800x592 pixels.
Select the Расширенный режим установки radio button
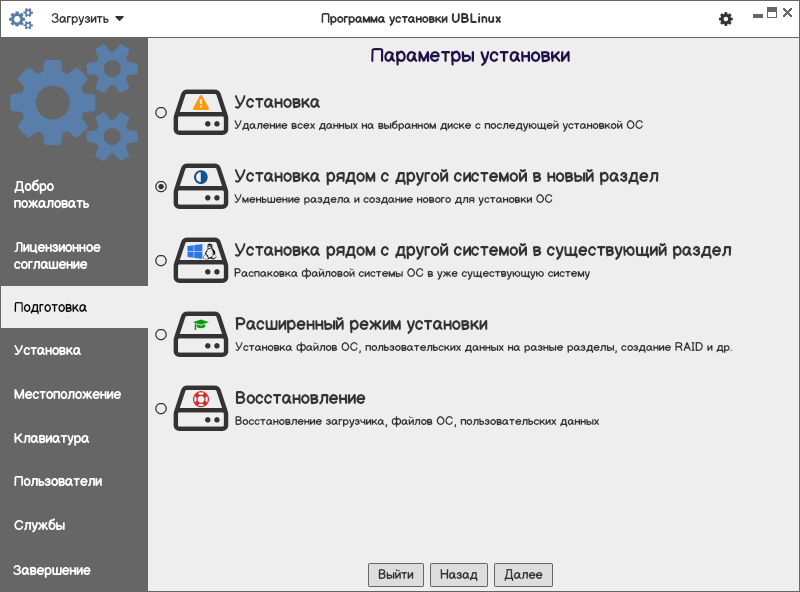tap(161, 334)
